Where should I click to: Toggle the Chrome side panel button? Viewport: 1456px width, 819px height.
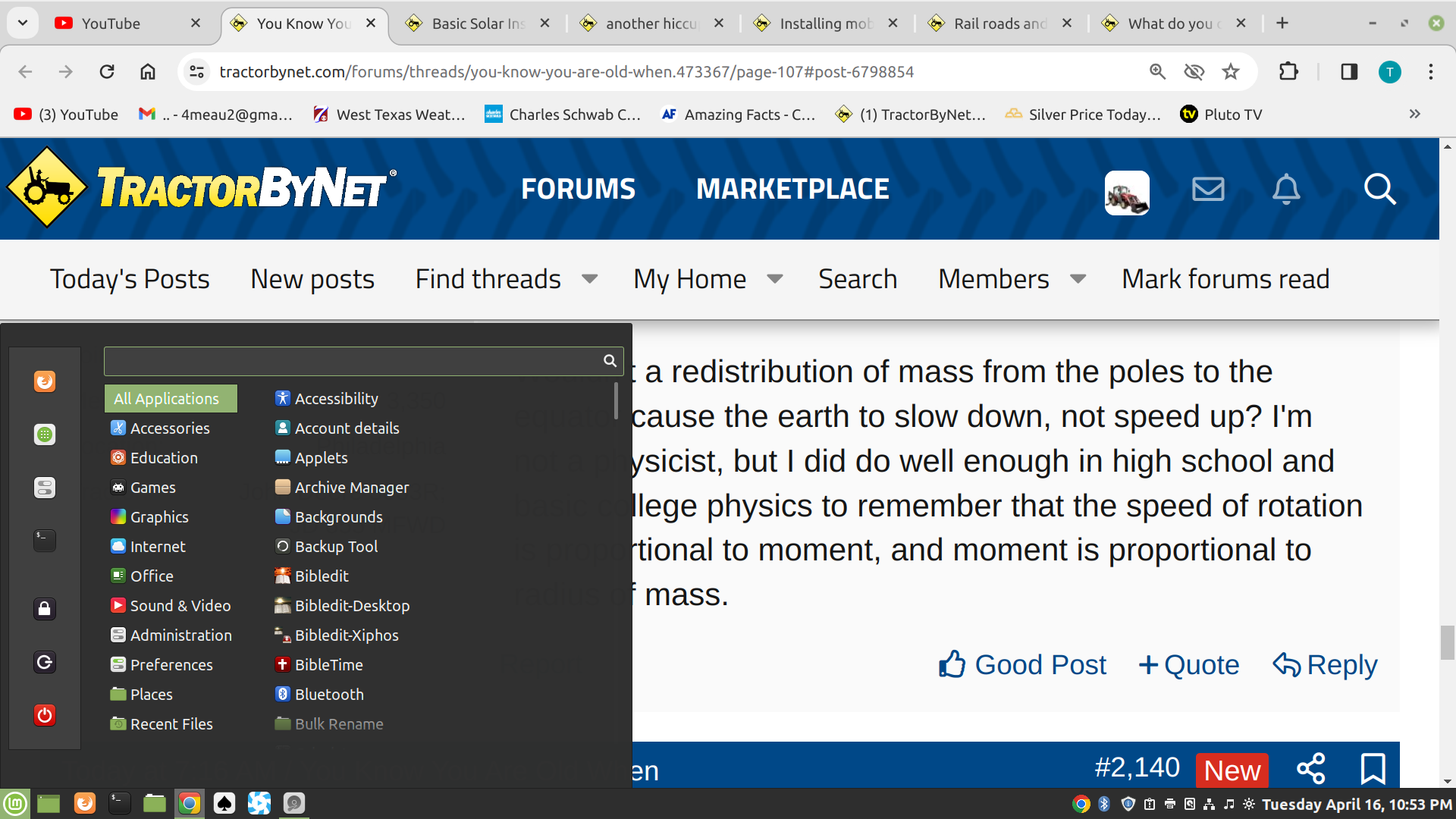click(x=1348, y=72)
